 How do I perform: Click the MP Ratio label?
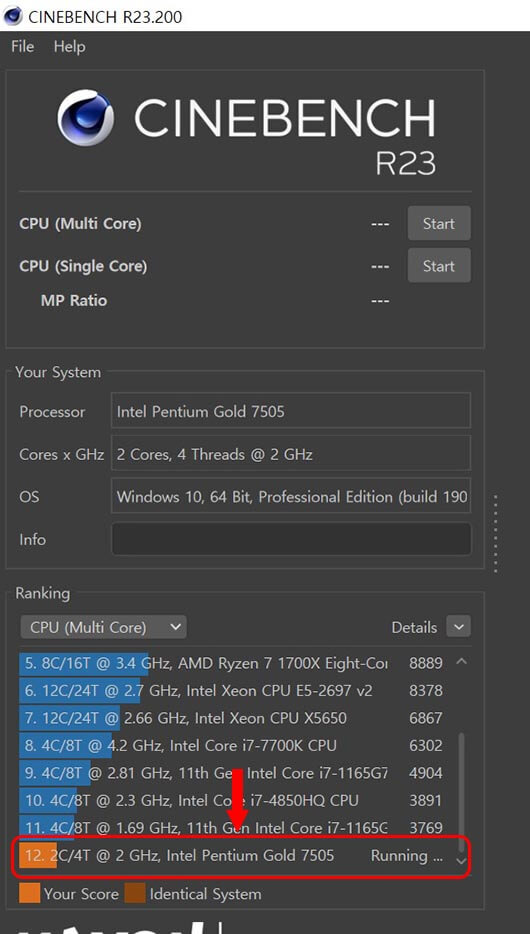pyautogui.click(x=74, y=300)
